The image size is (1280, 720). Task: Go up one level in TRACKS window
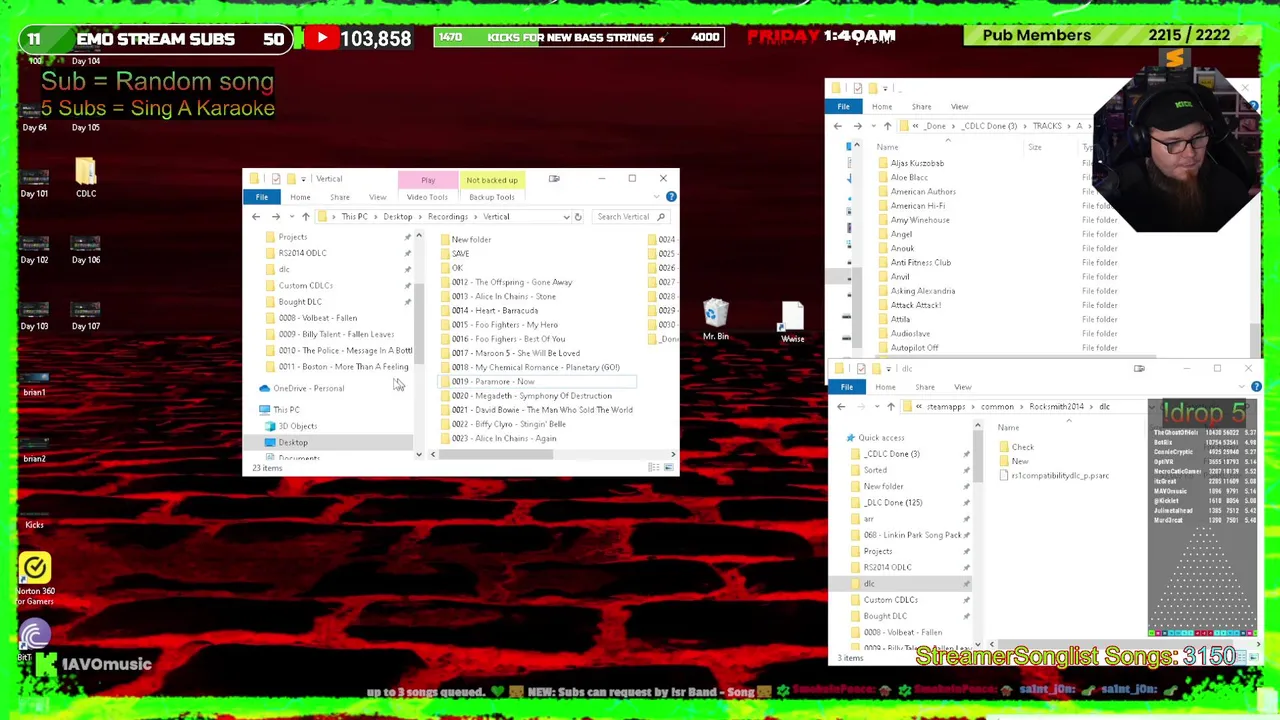887,126
